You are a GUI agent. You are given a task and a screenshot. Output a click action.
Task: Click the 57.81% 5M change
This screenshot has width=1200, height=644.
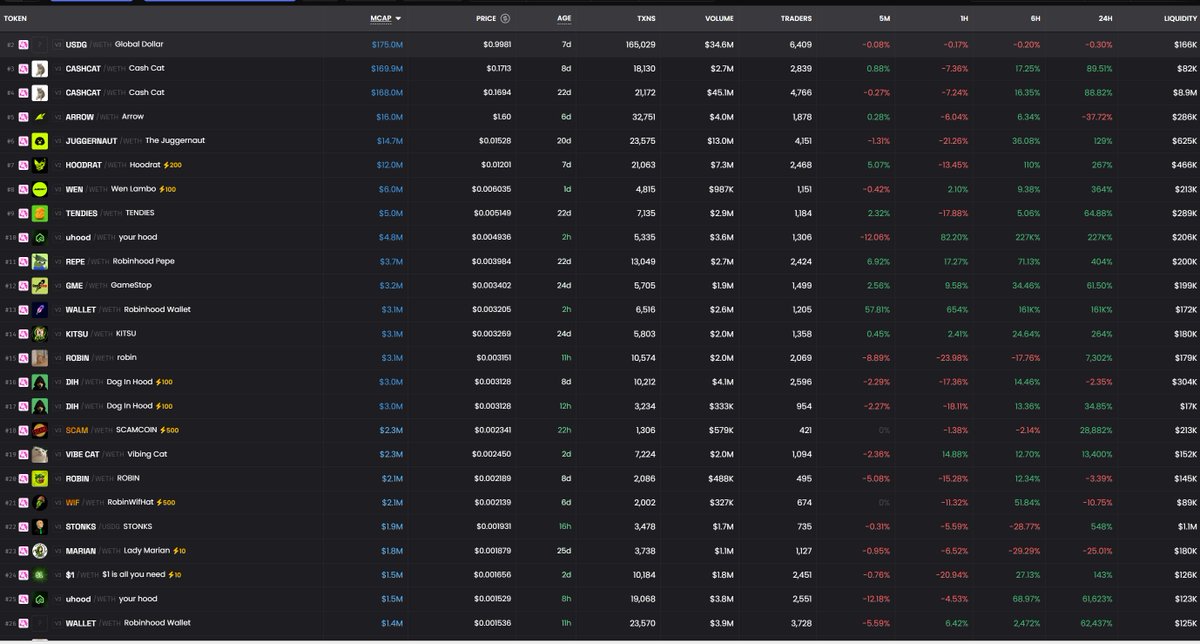point(877,309)
